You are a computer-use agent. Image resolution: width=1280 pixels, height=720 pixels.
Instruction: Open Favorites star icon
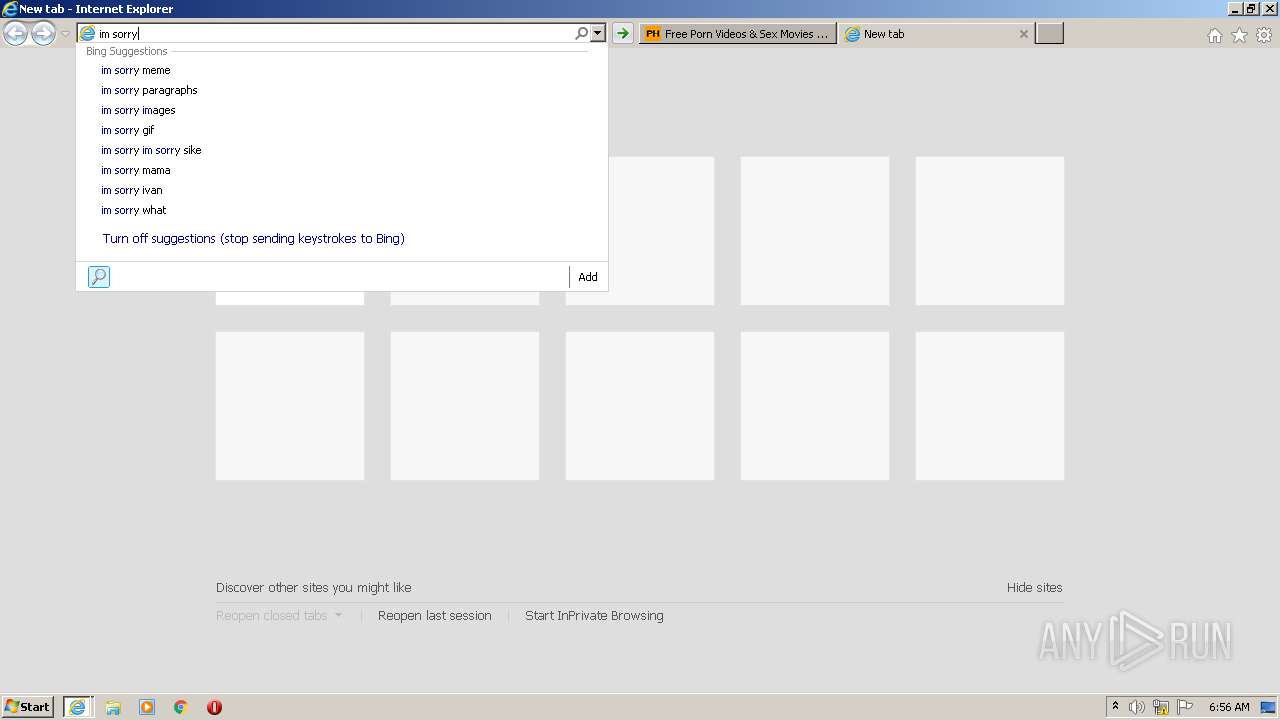point(1239,35)
